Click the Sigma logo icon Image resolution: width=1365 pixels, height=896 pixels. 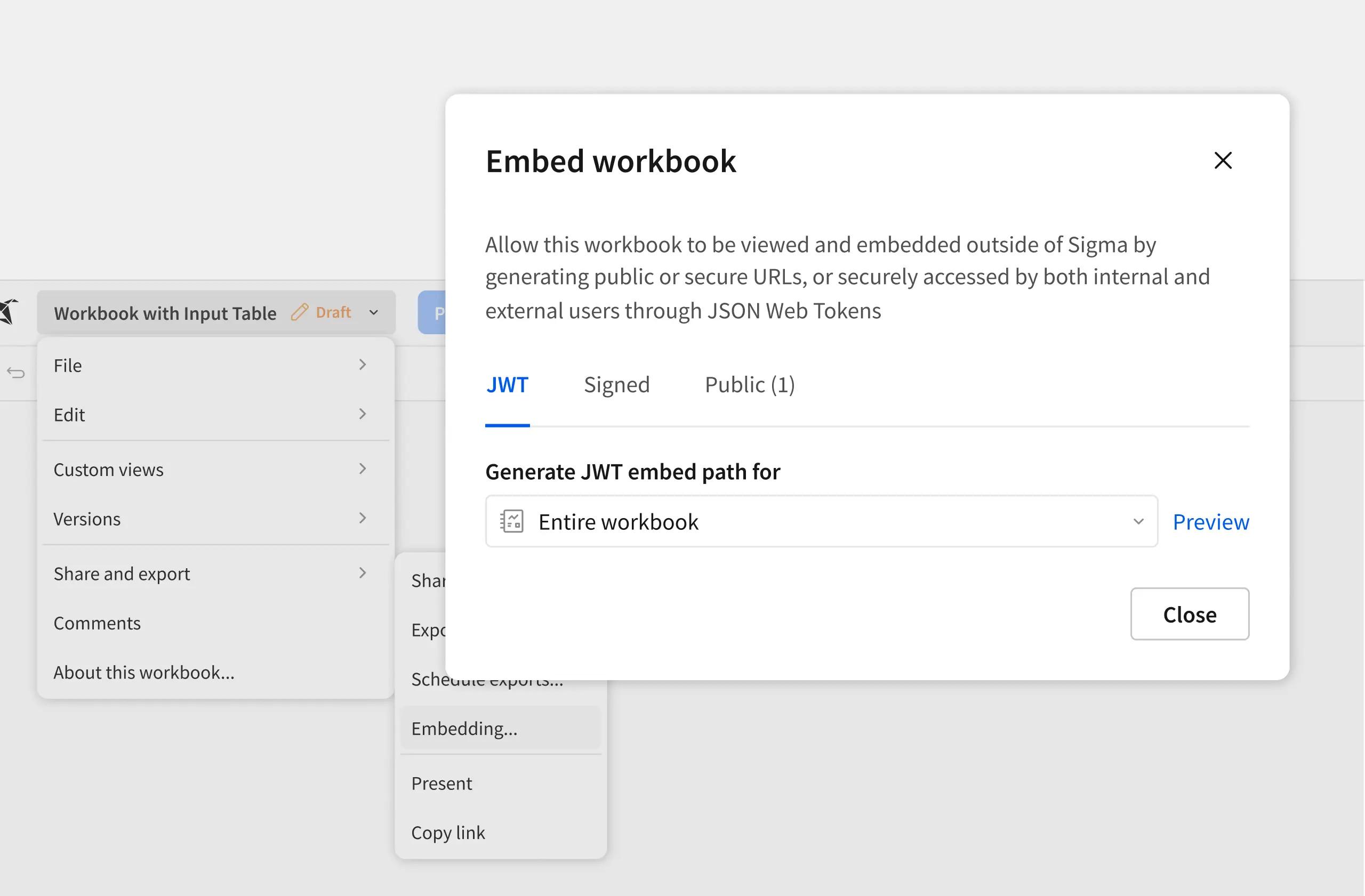click(x=9, y=312)
